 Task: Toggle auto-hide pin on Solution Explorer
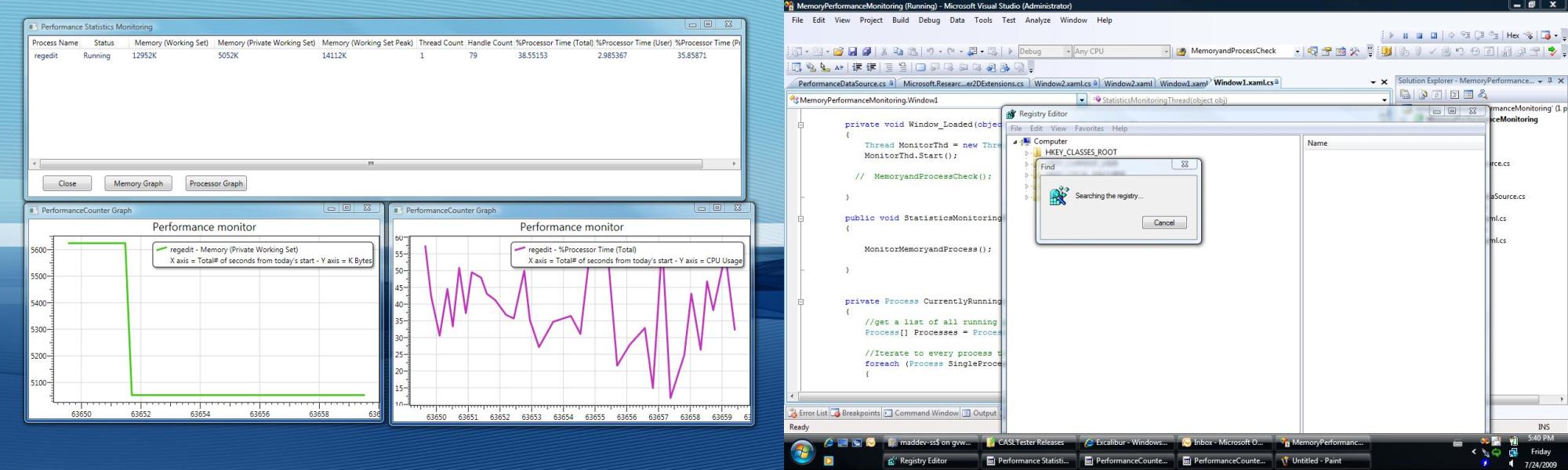tap(1550, 81)
